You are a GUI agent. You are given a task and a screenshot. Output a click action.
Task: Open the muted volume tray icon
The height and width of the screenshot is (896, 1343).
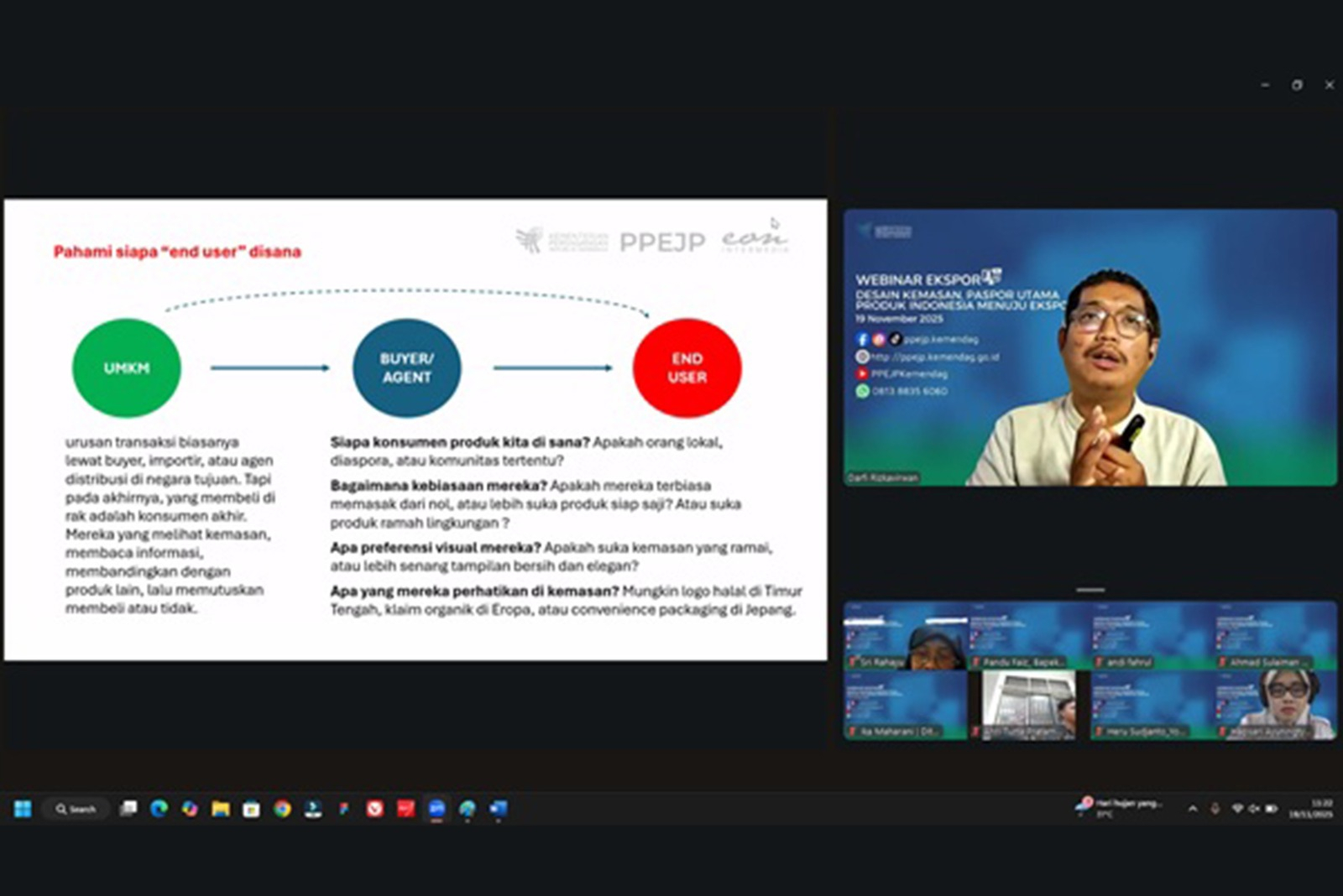tap(1254, 809)
